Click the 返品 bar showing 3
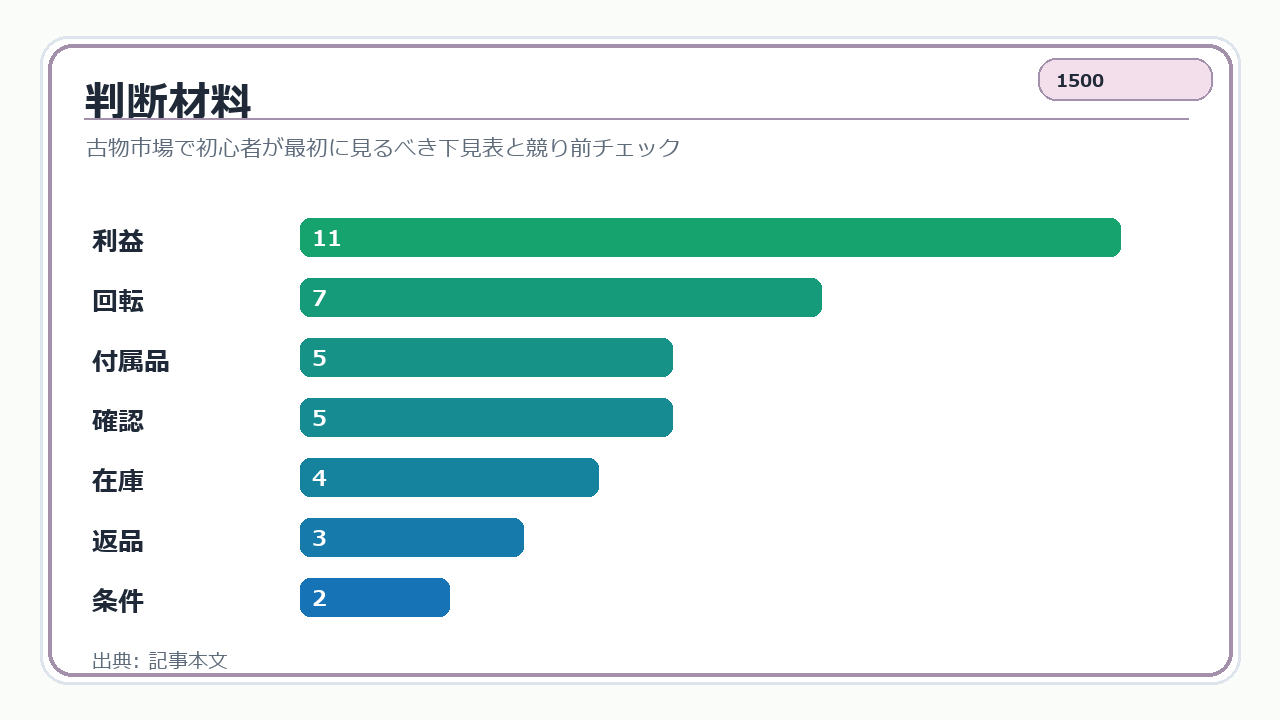This screenshot has width=1280, height=720. click(412, 538)
